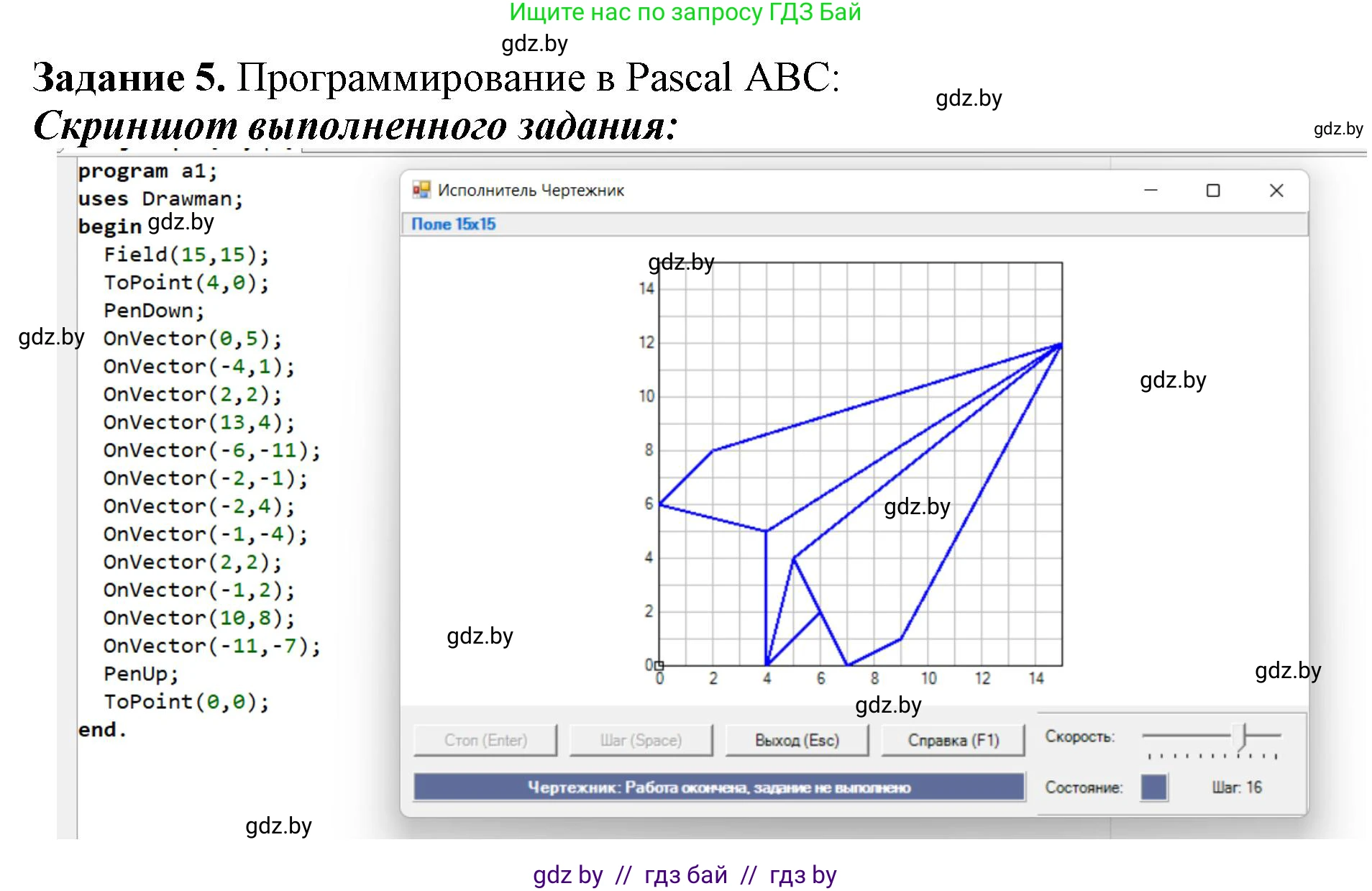The height and width of the screenshot is (891, 1372).
Task: Click the origin marker on the grid
Action: click(659, 665)
